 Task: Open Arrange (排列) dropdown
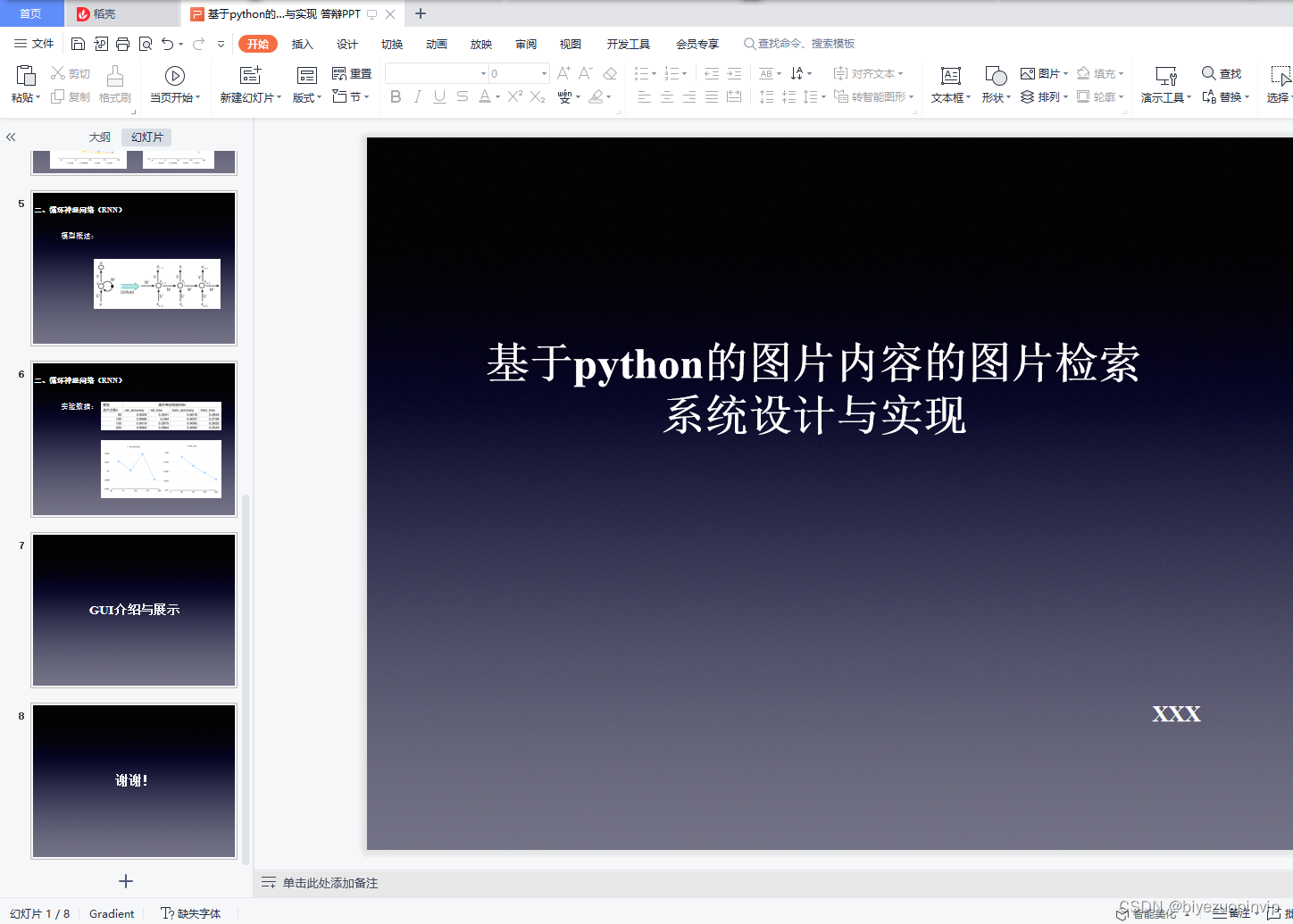coord(1044,96)
